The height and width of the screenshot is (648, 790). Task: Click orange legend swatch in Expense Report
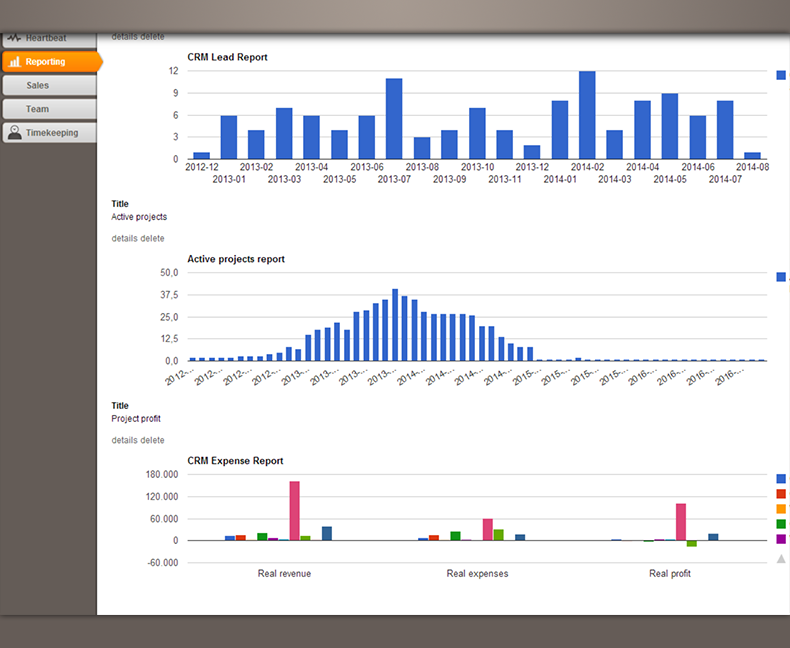pyautogui.click(x=781, y=509)
